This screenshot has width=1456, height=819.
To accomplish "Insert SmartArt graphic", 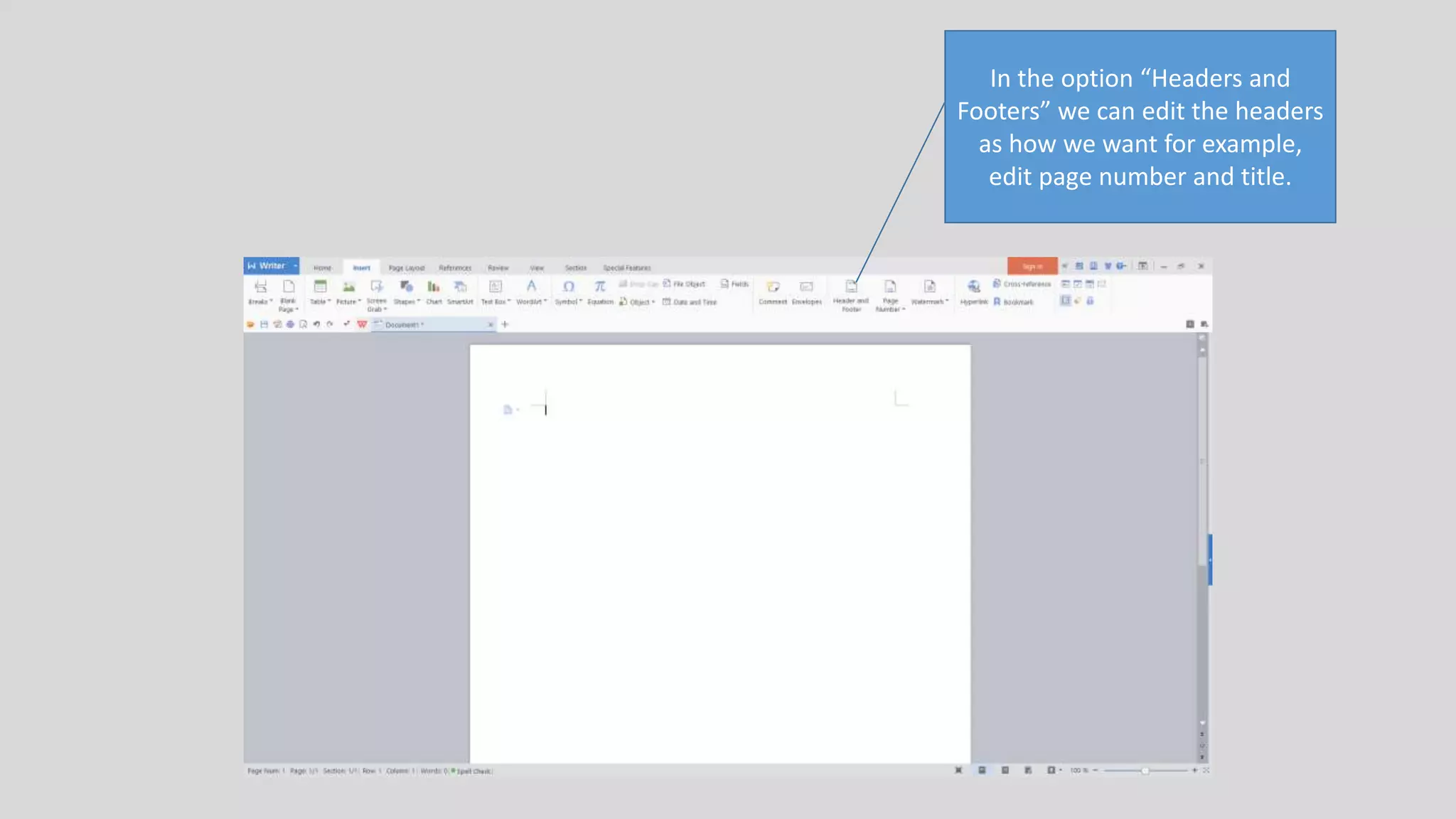I will coord(460,292).
